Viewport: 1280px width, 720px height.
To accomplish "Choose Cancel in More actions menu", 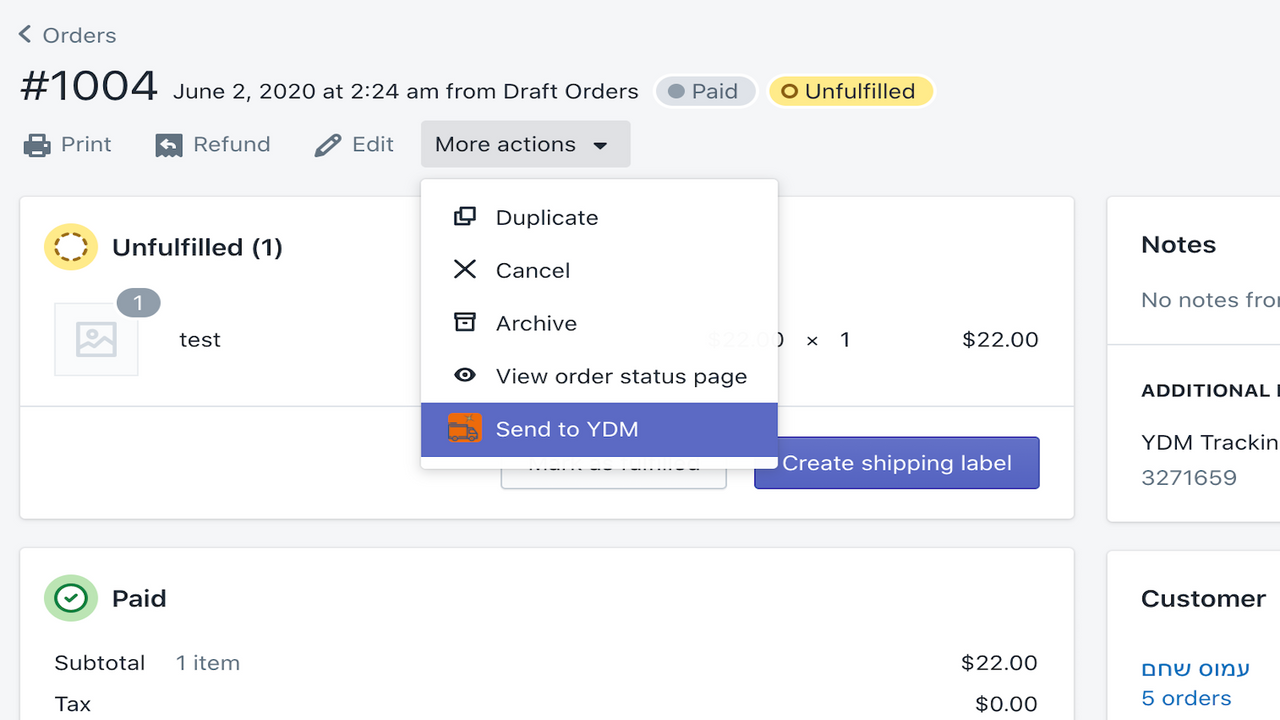I will coord(599,270).
